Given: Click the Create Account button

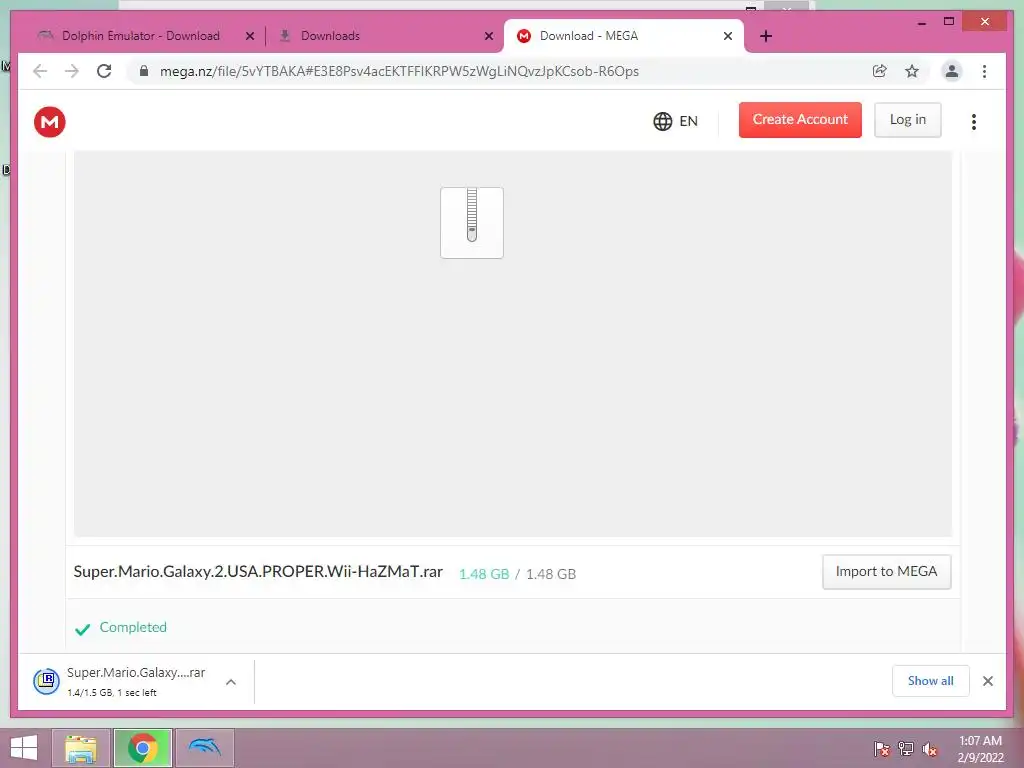Looking at the screenshot, I should coord(800,120).
